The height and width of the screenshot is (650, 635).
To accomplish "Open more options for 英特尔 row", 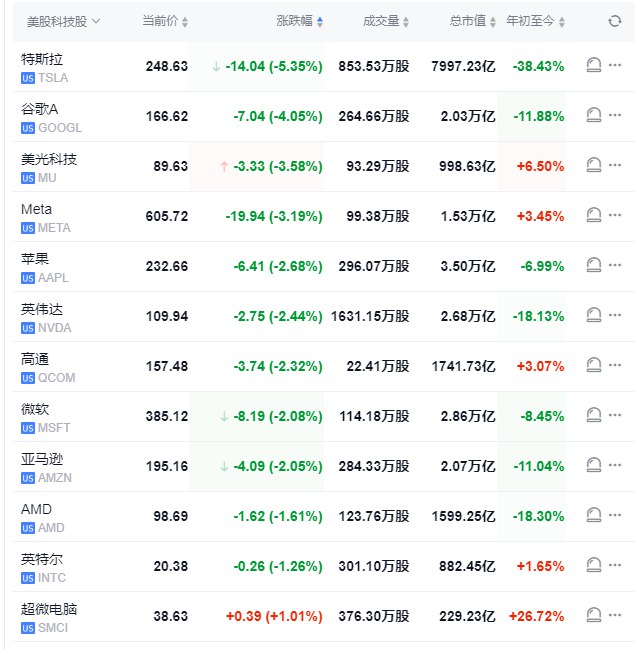I will tap(615, 565).
